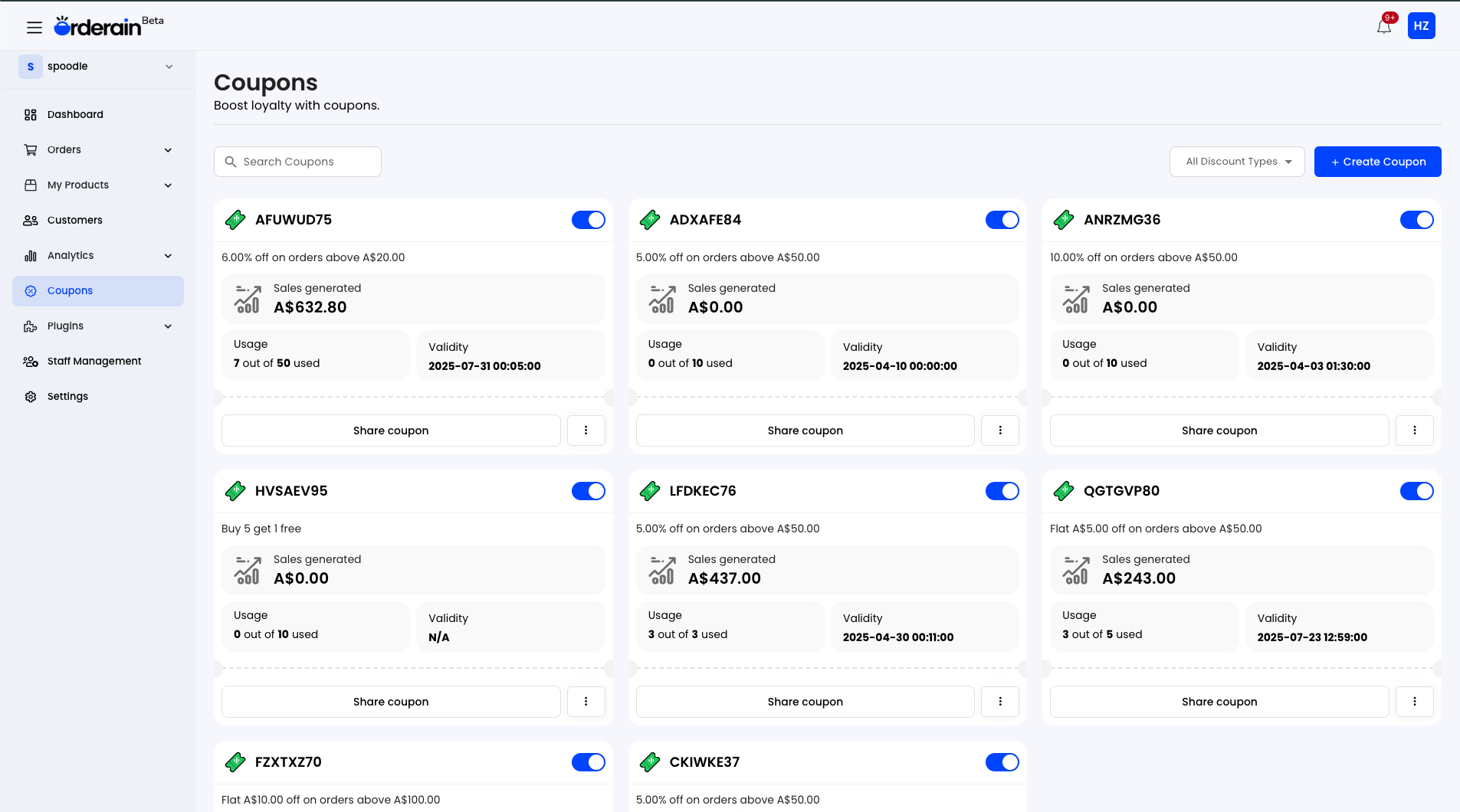This screenshot has width=1460, height=812.
Task: Click the notifications bell icon
Action: pos(1383,25)
